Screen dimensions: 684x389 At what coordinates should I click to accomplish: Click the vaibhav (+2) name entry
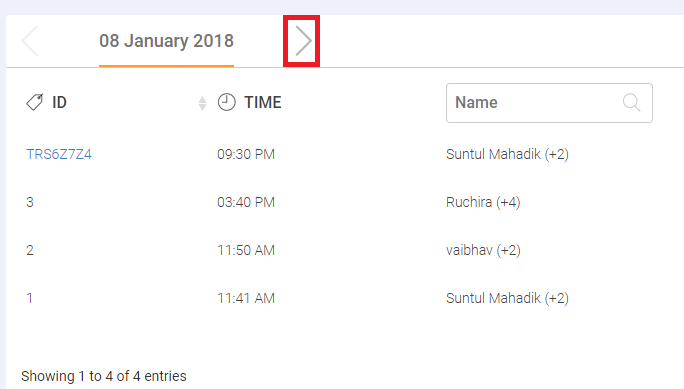(x=483, y=250)
